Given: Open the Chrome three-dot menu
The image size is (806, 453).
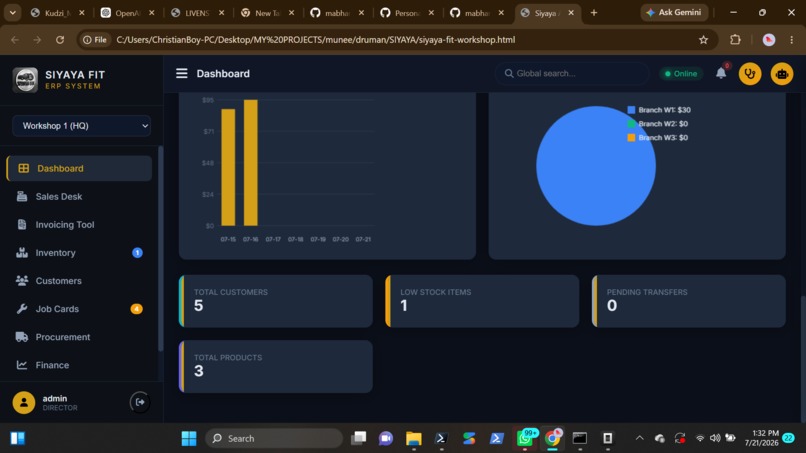Looking at the screenshot, I should 792,40.
